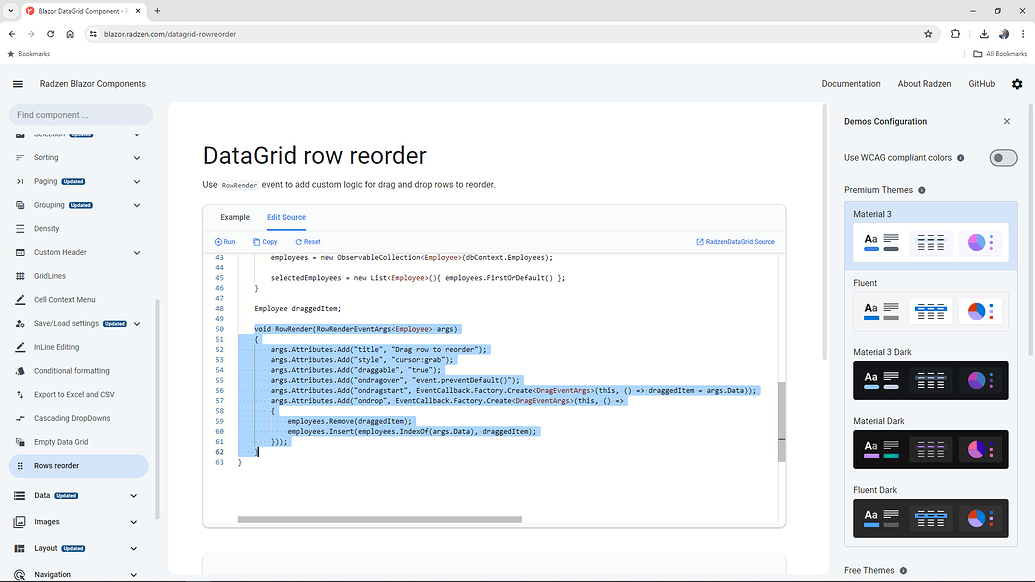Click the Find component search field
This screenshot has width=1035, height=582.
80,114
